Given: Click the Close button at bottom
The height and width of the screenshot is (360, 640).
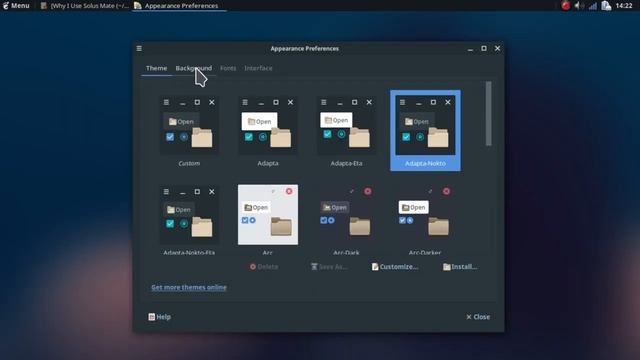Looking at the screenshot, I should [478, 317].
